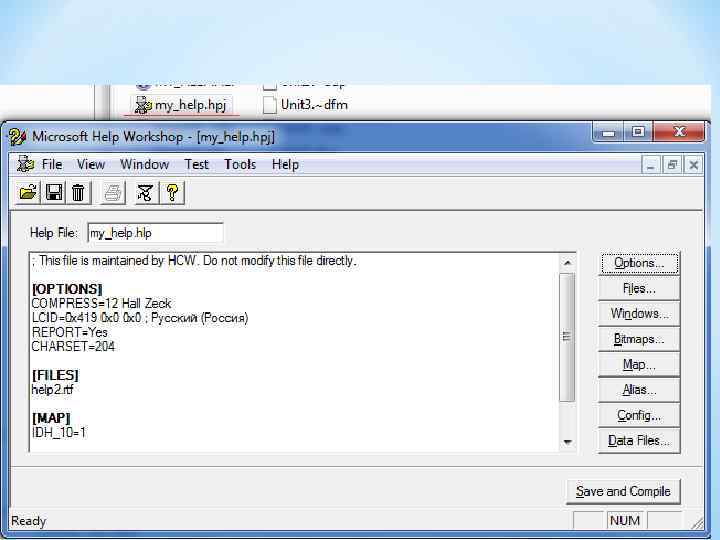Screen dimensions: 720x540
Task: Minimize the inner project document window
Action: pyautogui.click(x=650, y=165)
